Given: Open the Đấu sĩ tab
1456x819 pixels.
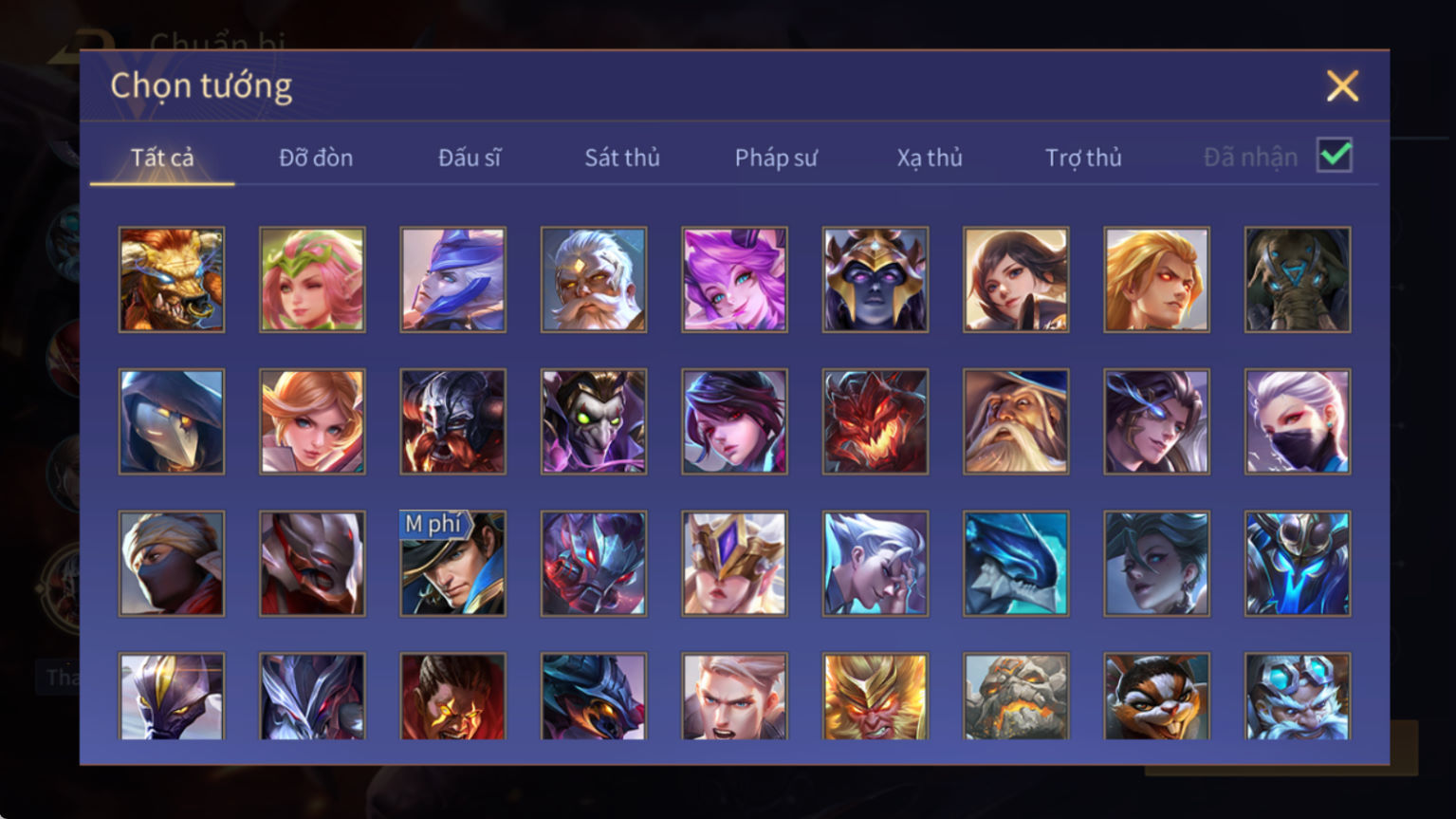Looking at the screenshot, I should coord(470,158).
